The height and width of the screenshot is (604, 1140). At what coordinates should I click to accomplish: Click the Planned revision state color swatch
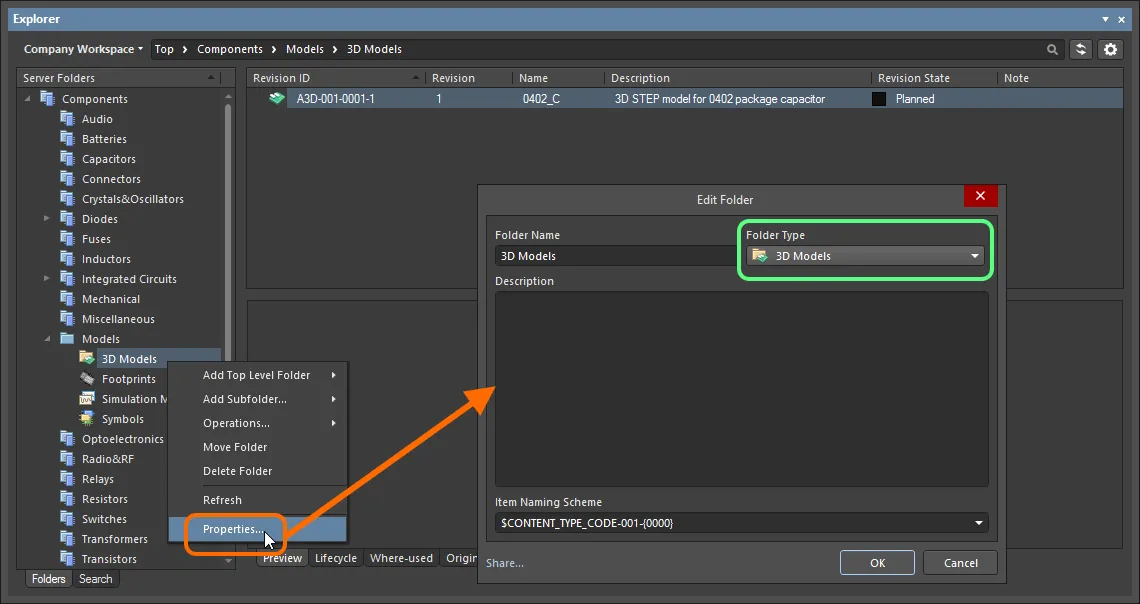[879, 99]
